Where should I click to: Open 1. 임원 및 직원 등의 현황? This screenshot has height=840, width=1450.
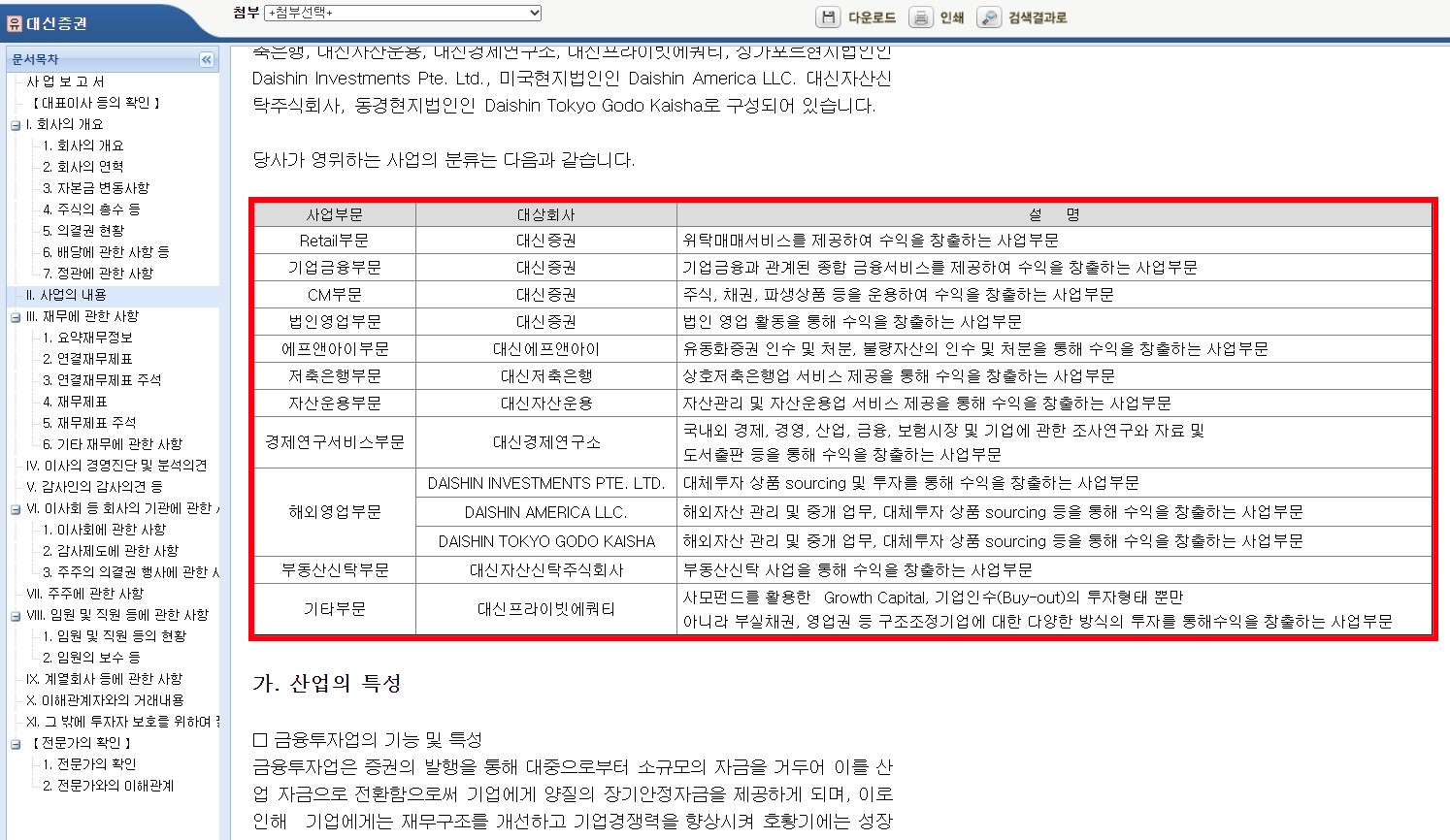(x=115, y=636)
